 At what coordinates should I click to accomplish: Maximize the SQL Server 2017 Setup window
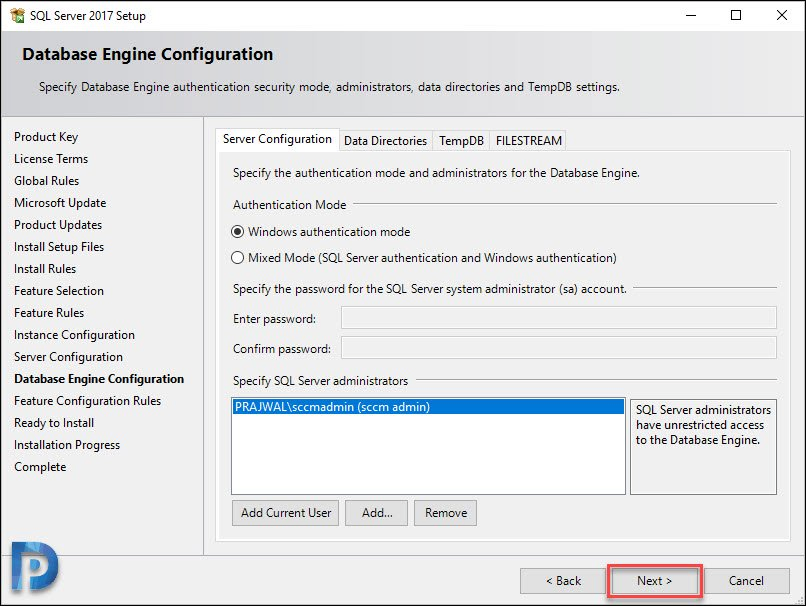tap(736, 15)
